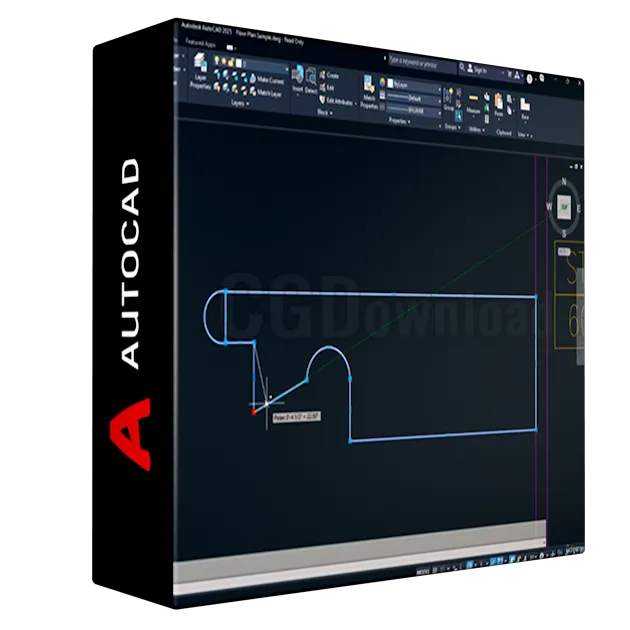The image size is (630, 630).
Task: Open the Layer Properties manager
Action: [200, 70]
